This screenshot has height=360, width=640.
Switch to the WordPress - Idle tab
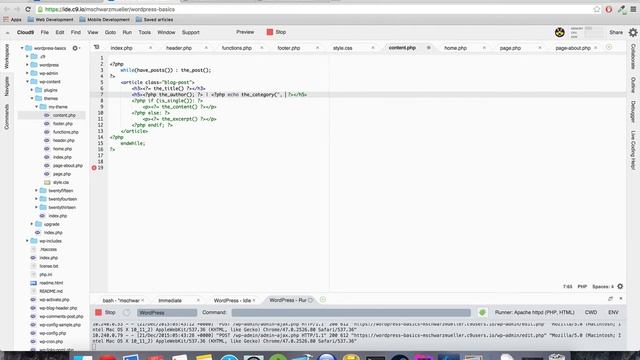[x=232, y=300]
